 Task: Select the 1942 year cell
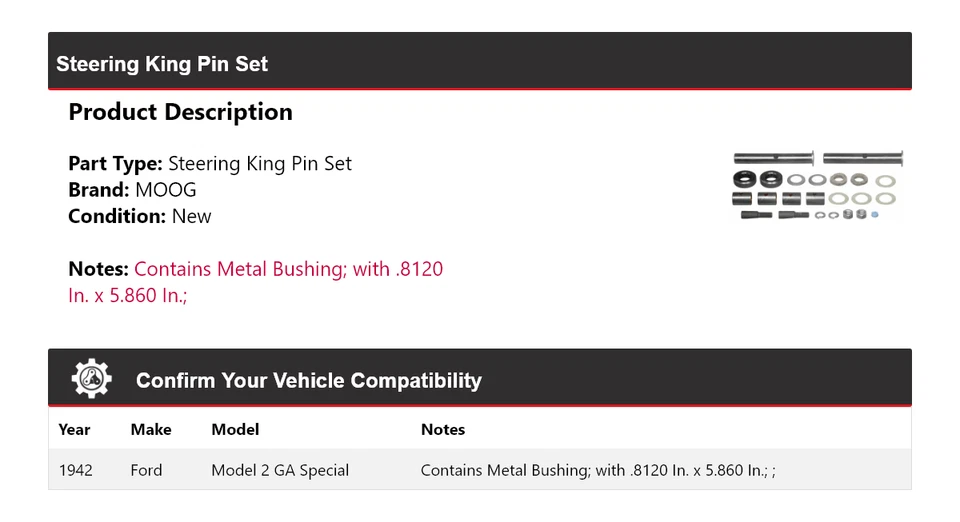76,470
